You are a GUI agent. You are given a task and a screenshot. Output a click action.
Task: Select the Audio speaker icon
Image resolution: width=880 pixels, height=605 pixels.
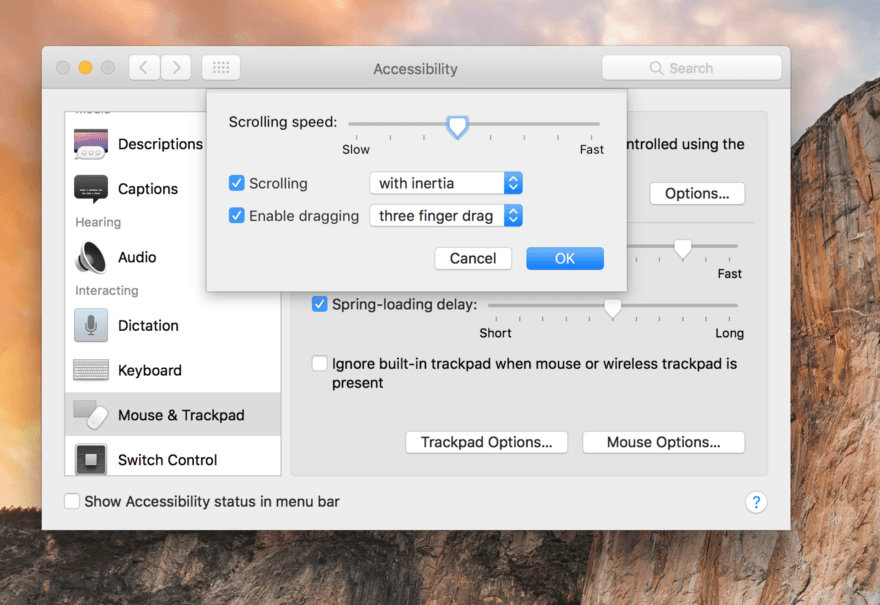click(x=91, y=257)
